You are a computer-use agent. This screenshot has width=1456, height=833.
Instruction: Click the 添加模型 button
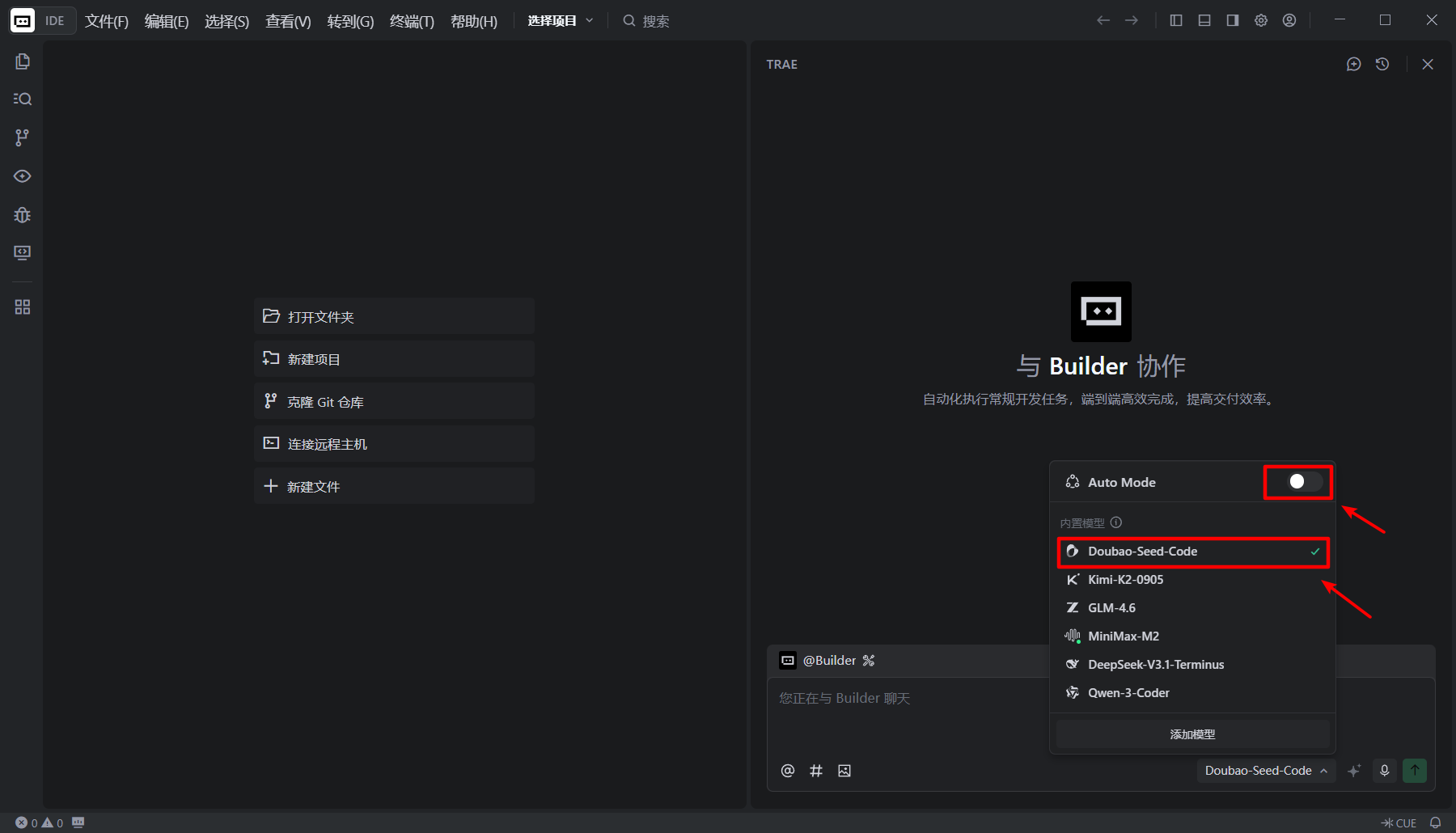click(1193, 734)
